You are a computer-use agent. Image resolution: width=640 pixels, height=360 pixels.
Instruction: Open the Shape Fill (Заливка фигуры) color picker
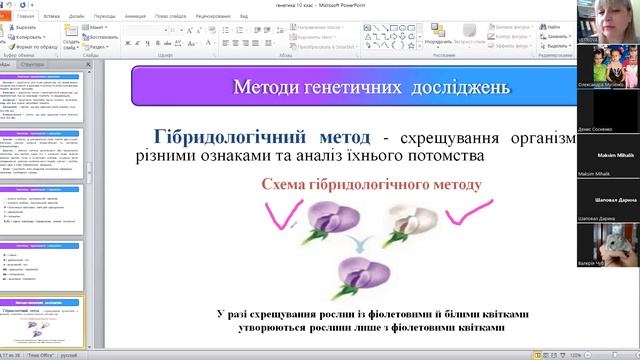point(510,27)
